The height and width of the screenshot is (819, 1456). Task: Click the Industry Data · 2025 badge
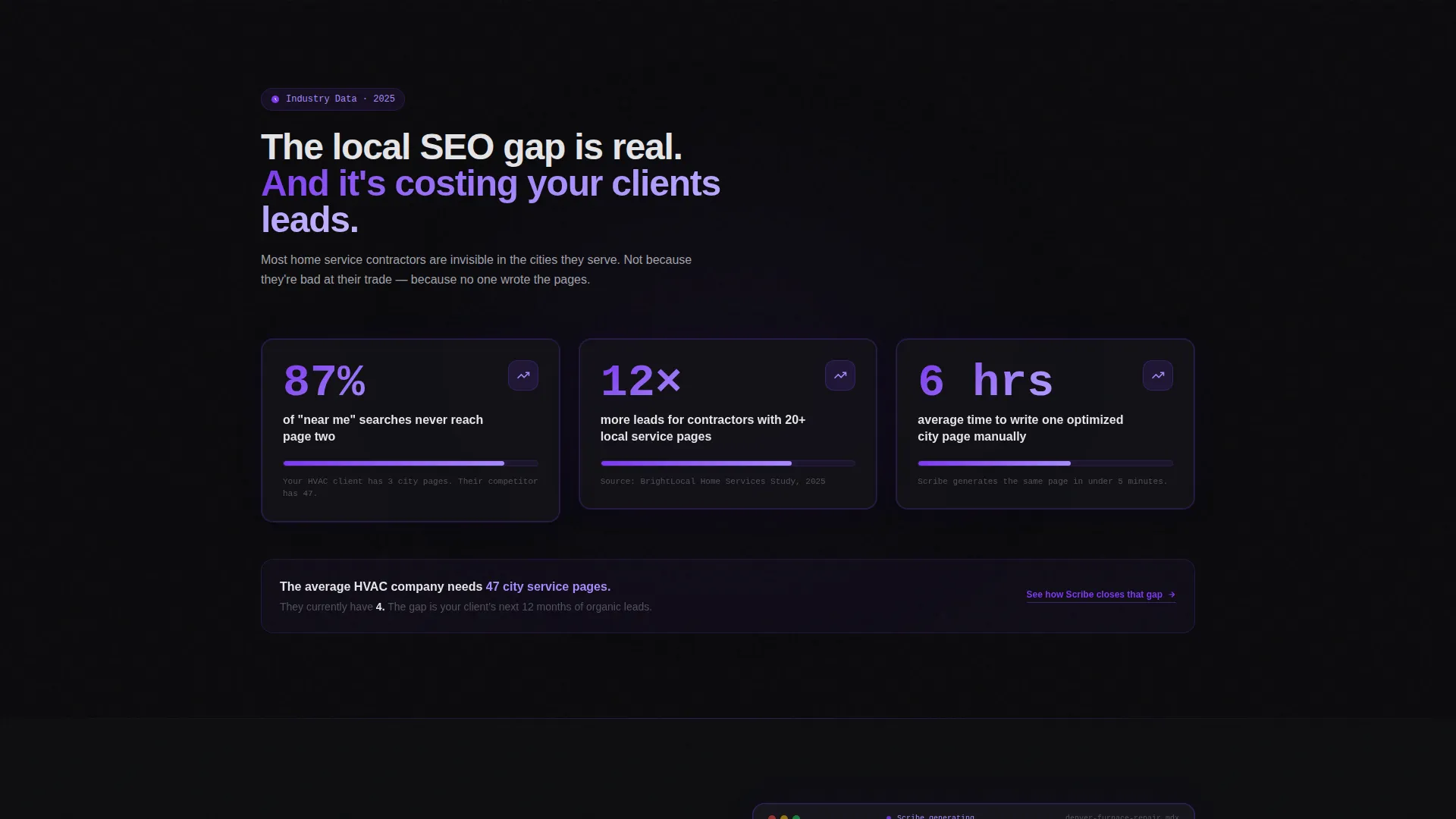coord(333,99)
